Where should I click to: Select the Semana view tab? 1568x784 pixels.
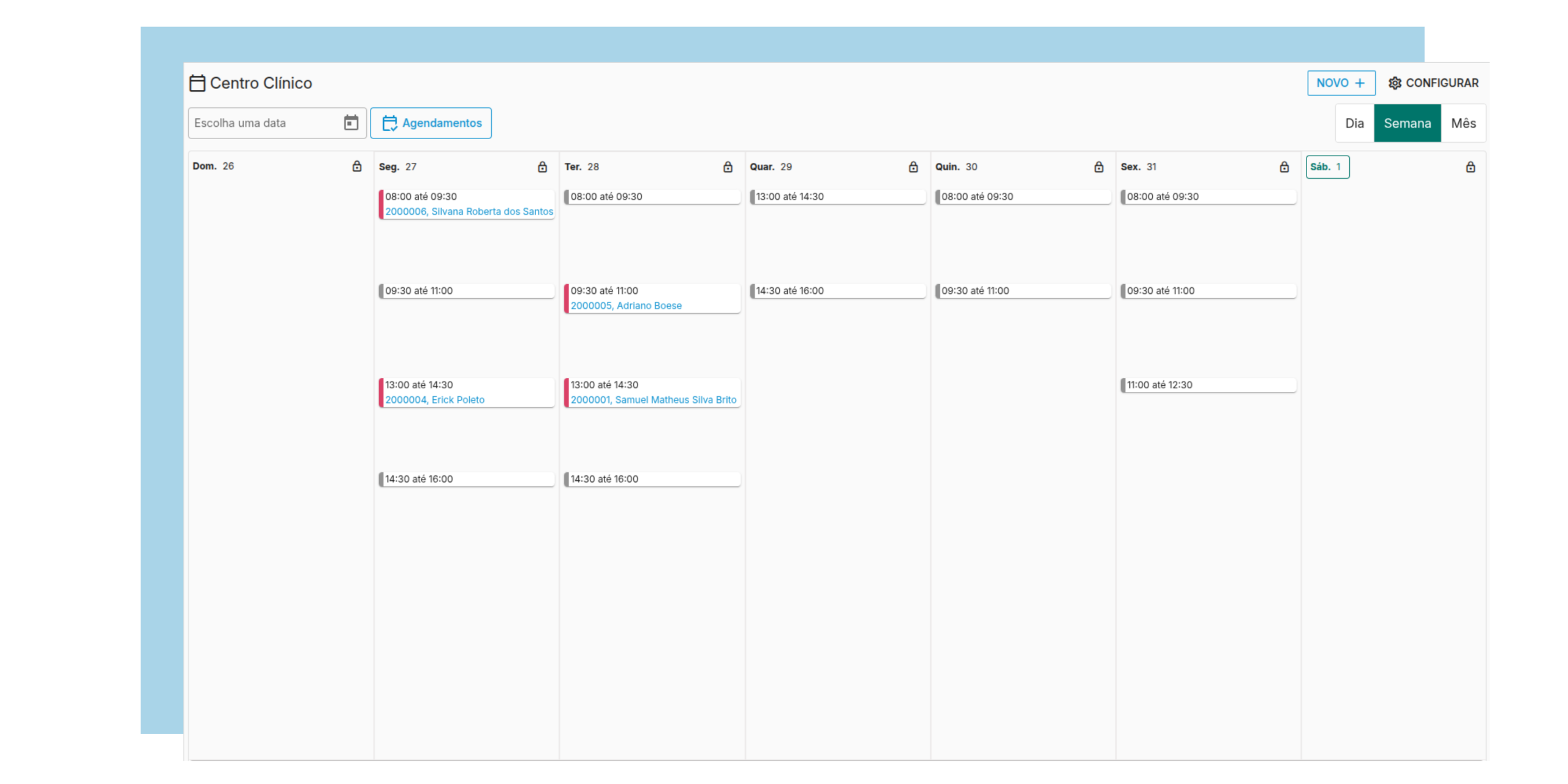[1407, 123]
